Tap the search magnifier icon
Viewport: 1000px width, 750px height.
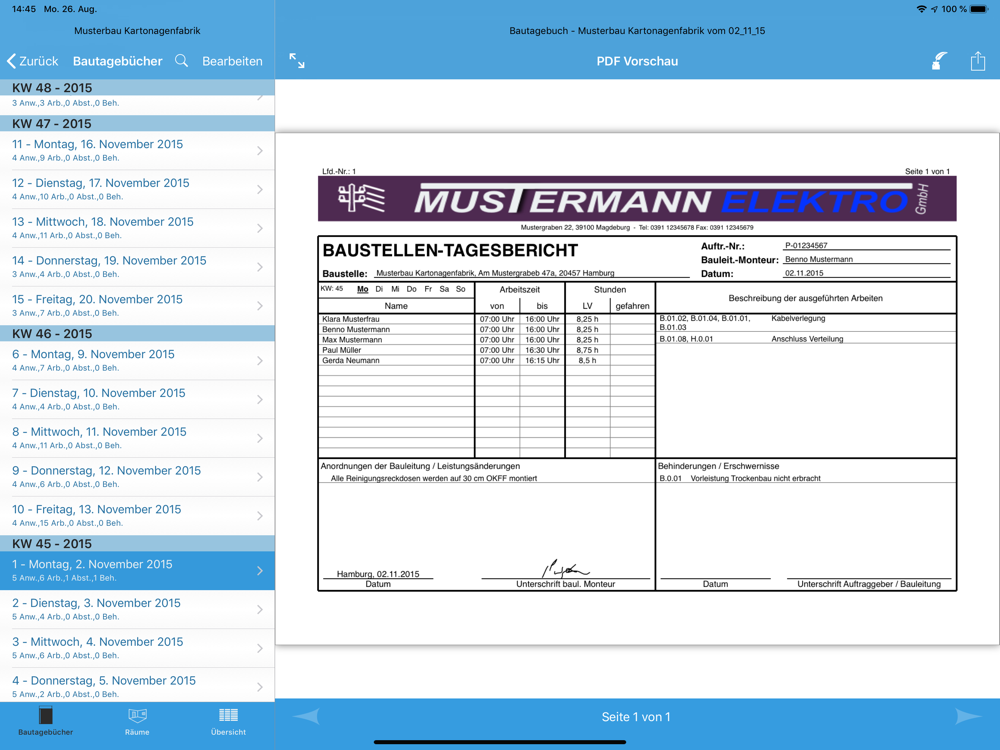coord(181,61)
